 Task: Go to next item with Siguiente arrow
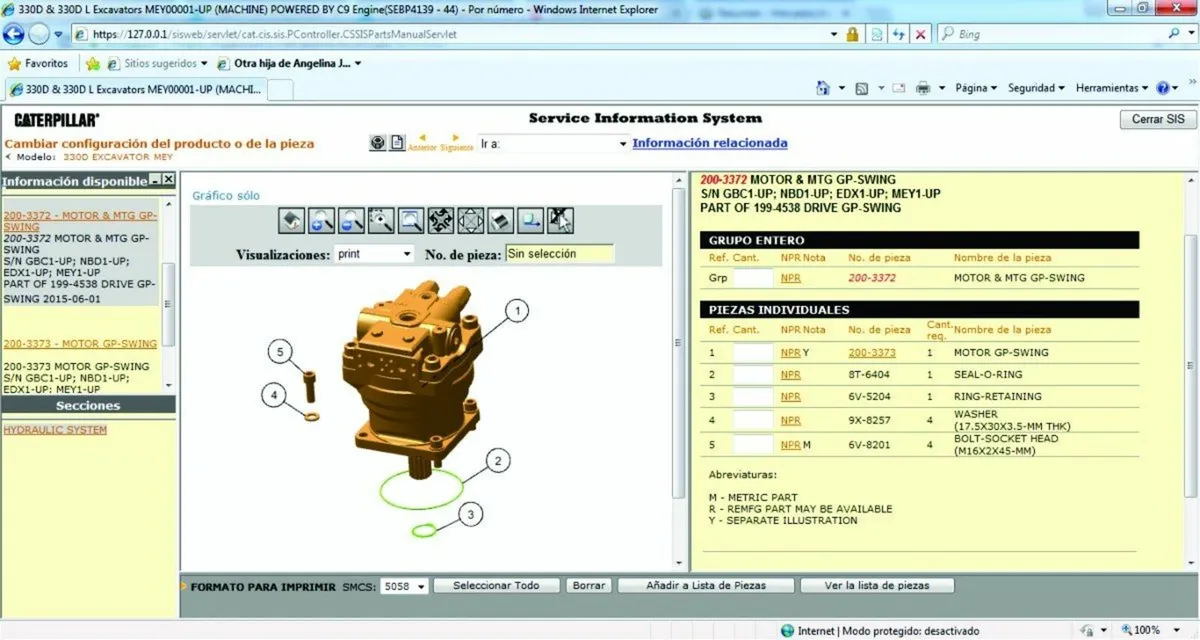[x=456, y=142]
